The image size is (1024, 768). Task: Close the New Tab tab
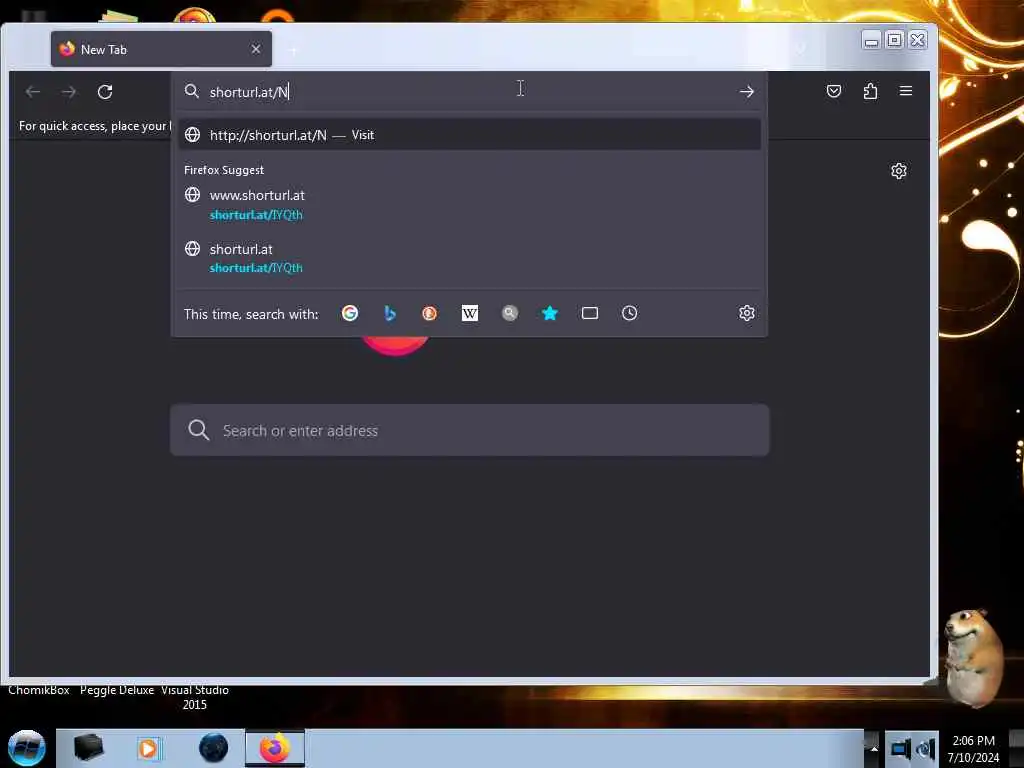click(x=256, y=49)
